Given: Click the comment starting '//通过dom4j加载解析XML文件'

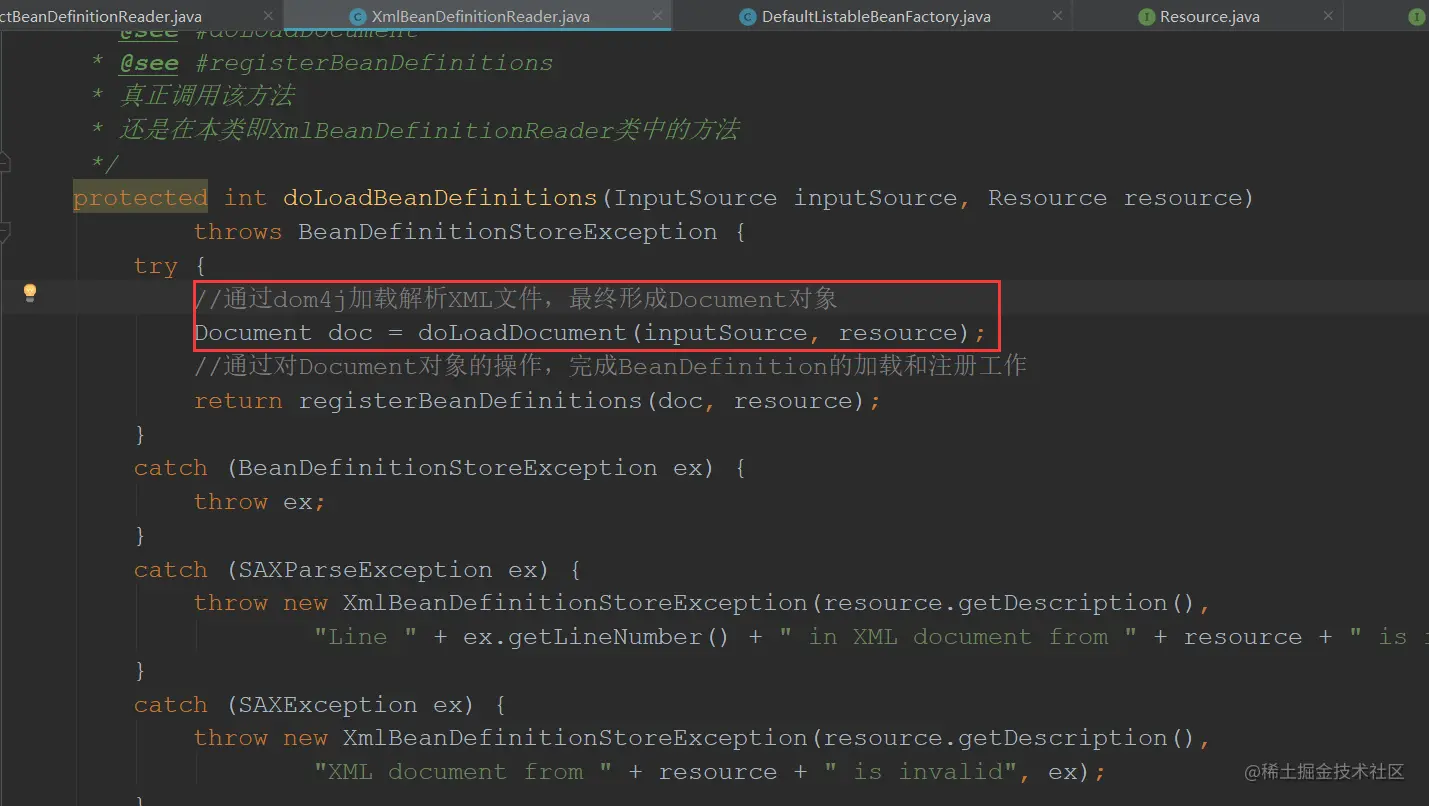Looking at the screenshot, I should (x=516, y=299).
